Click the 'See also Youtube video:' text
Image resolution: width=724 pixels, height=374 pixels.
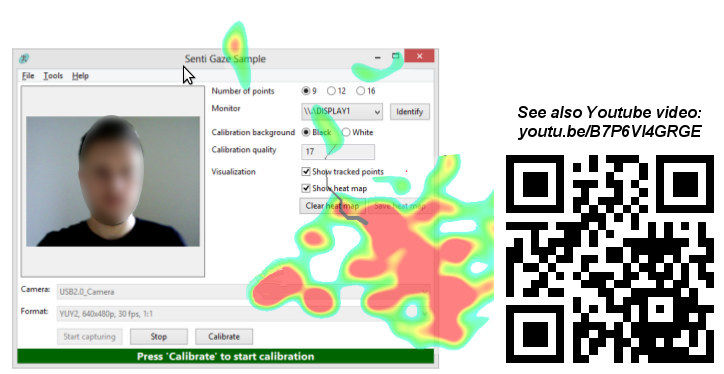tap(609, 112)
